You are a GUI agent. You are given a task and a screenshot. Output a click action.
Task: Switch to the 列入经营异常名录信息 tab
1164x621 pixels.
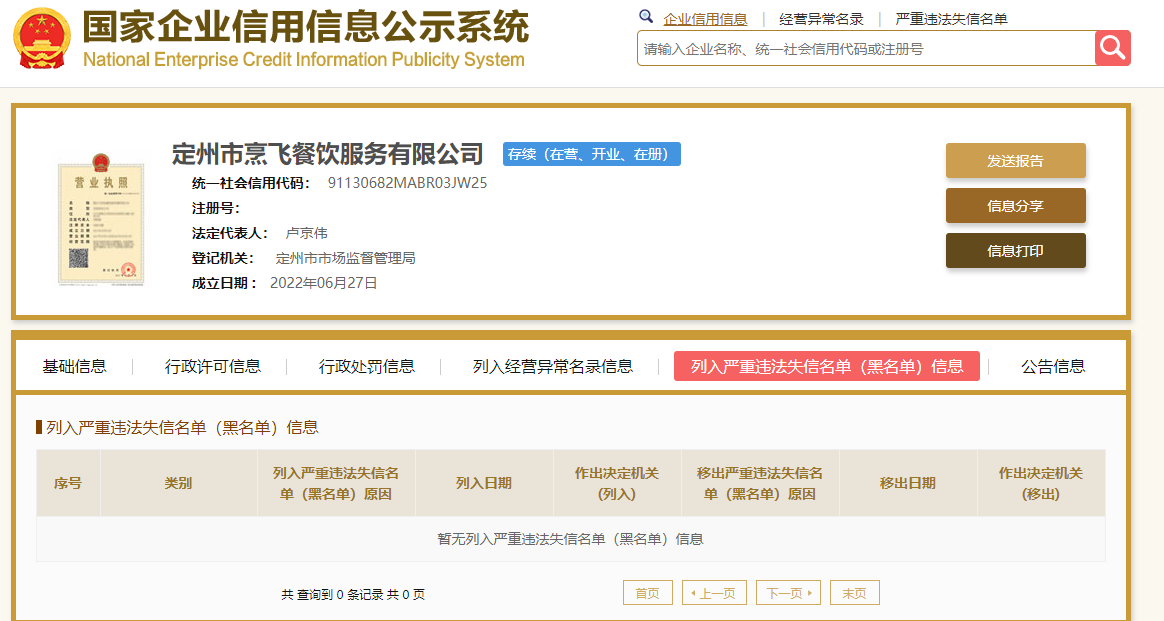552,367
